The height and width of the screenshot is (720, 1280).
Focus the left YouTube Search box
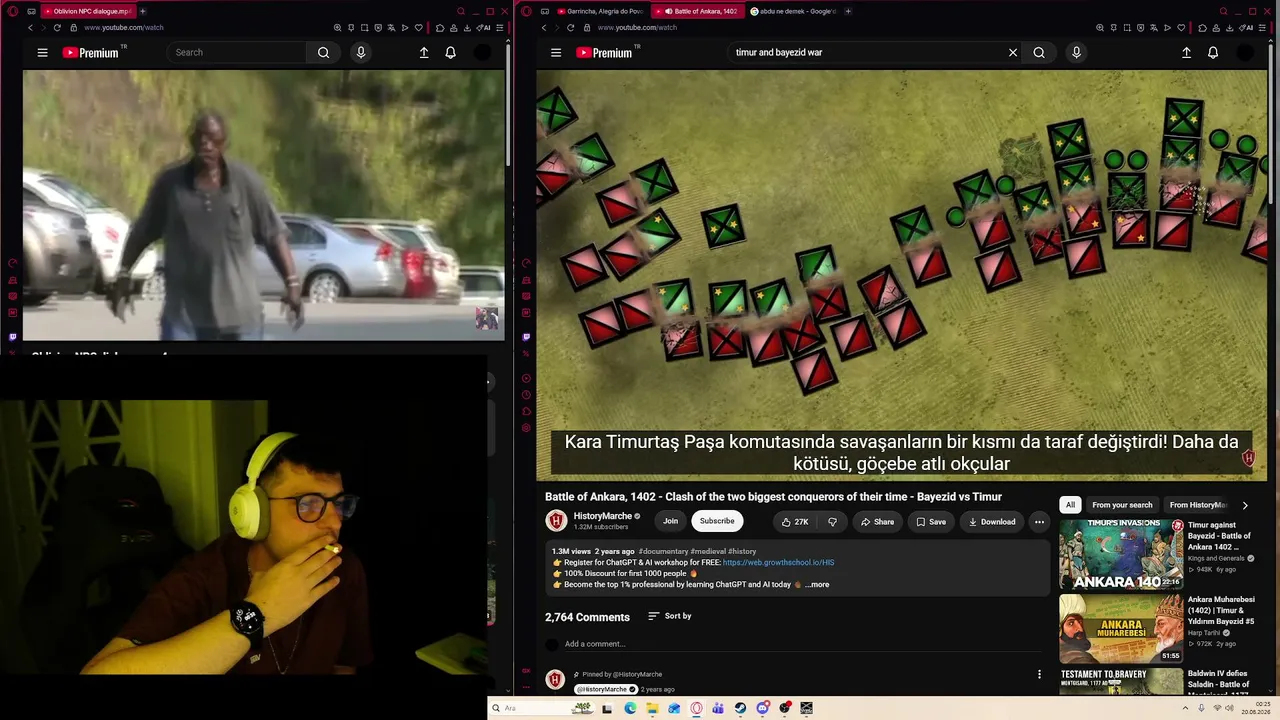click(x=238, y=53)
